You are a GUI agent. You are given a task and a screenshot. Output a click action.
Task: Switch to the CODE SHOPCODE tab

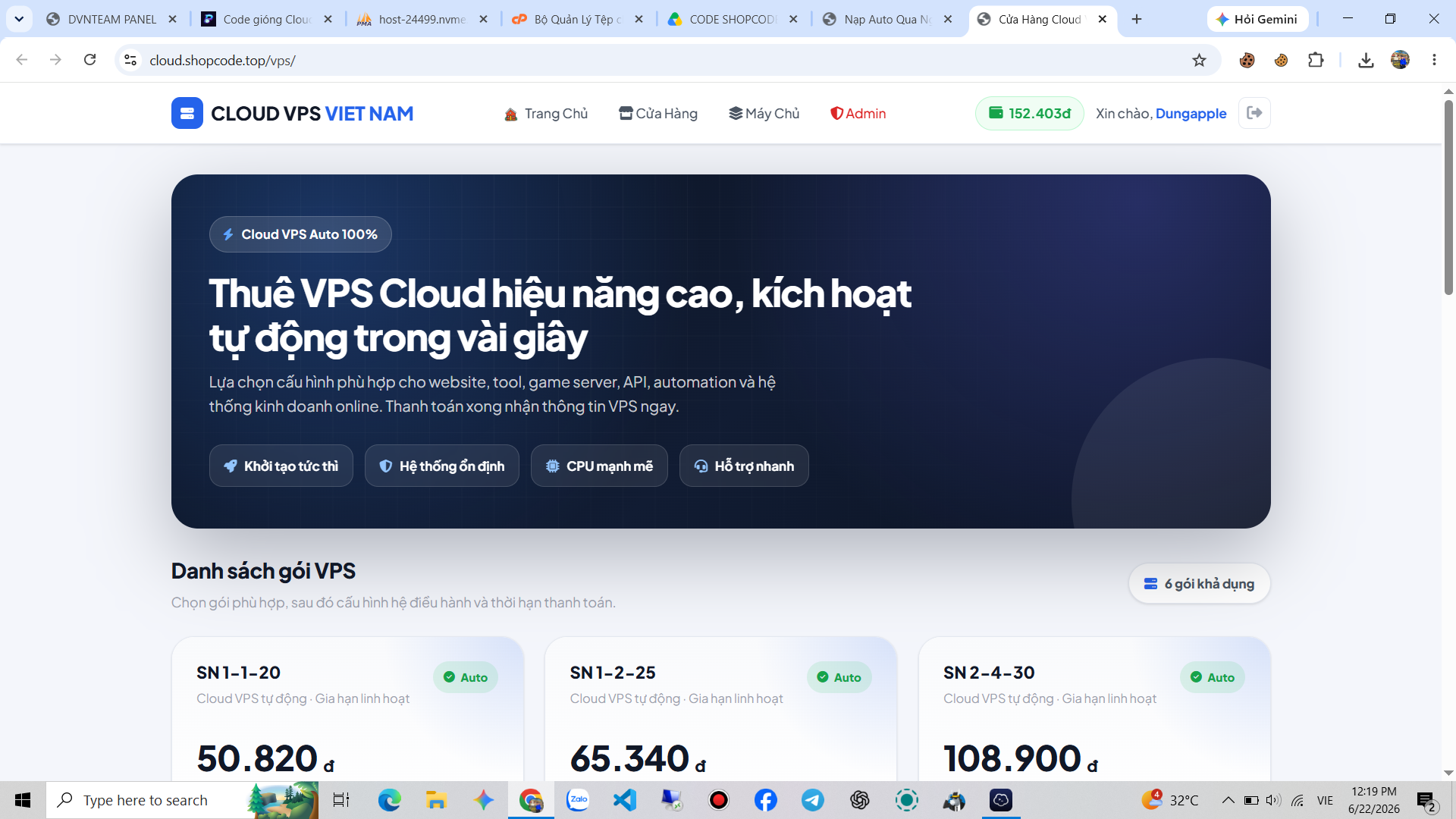click(733, 19)
